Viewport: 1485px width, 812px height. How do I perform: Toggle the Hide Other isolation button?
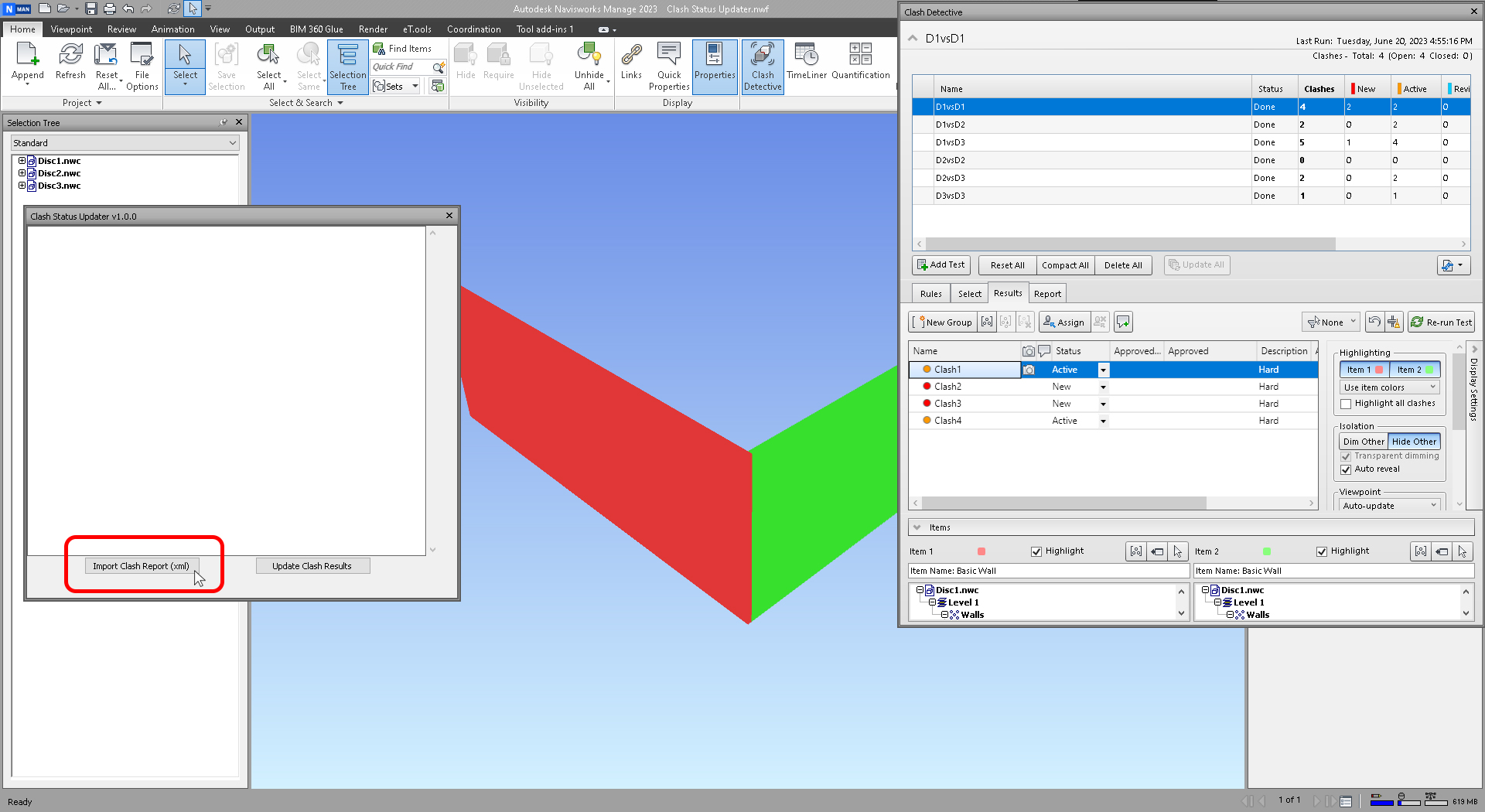pos(1414,442)
